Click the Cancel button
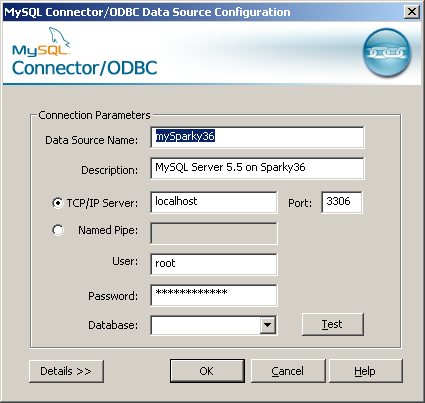Viewport: 425px width, 403px height. coord(288,371)
